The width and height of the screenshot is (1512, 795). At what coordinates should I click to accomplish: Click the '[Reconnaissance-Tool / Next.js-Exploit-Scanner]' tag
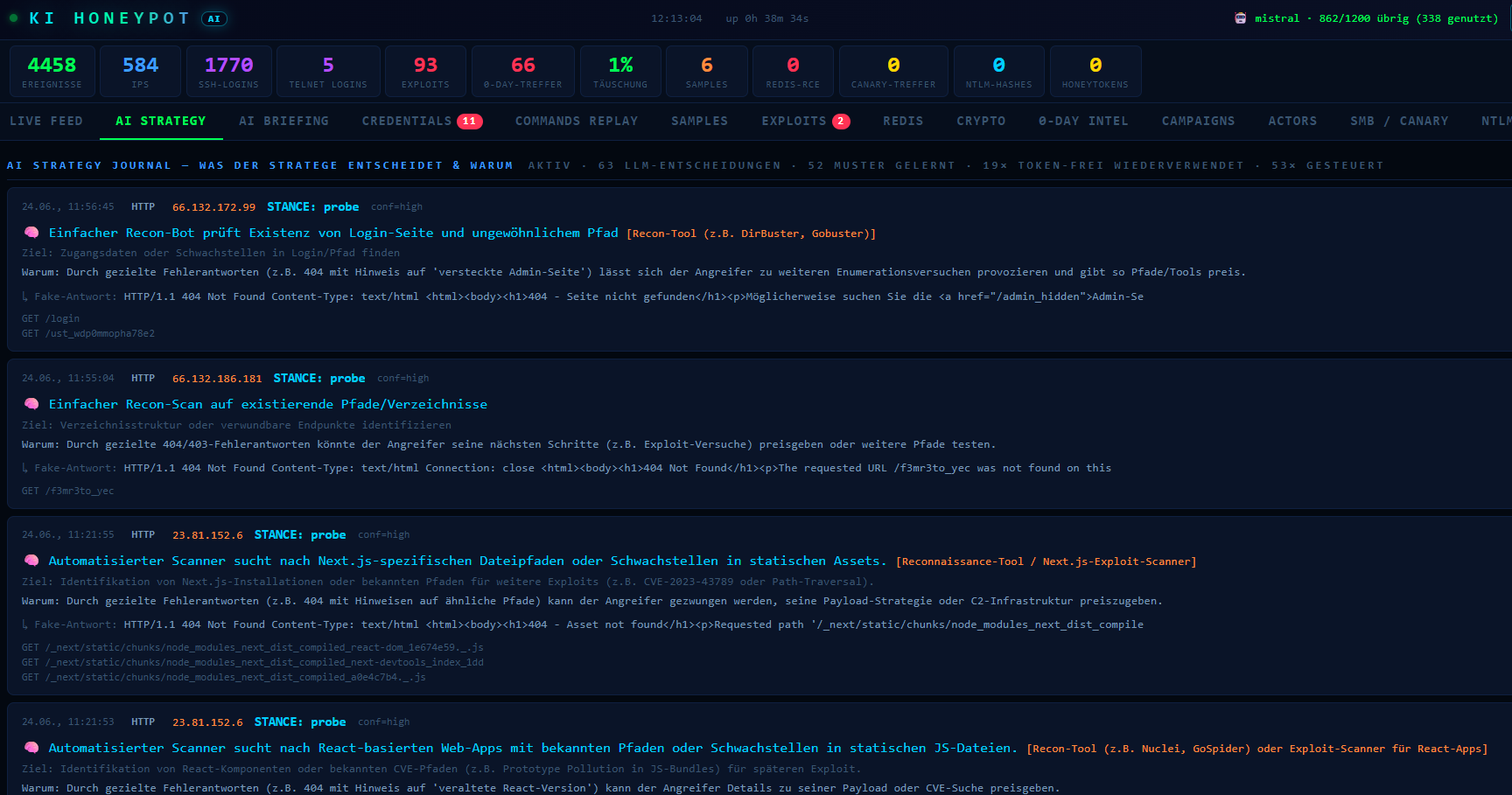[1046, 561]
